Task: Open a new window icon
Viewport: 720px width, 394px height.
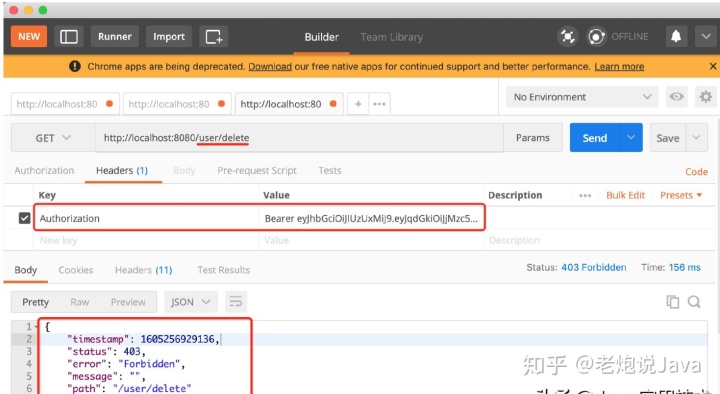Action: point(214,36)
